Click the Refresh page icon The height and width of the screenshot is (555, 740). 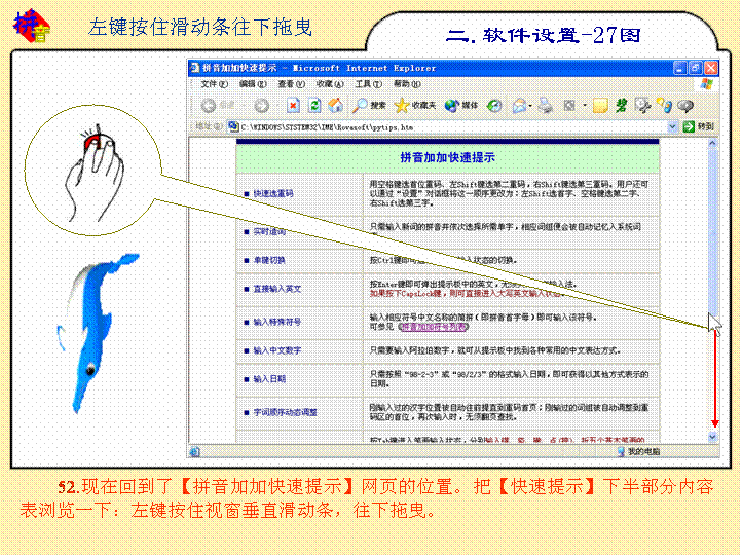(x=314, y=106)
